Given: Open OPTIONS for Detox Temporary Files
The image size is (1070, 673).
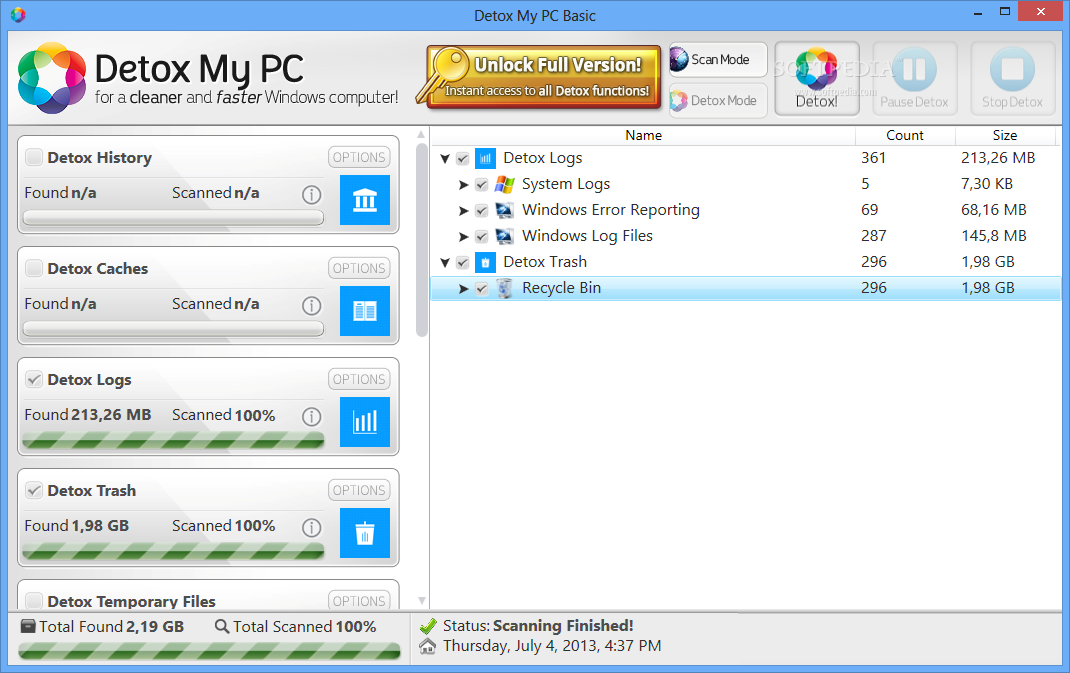Looking at the screenshot, I should pyautogui.click(x=359, y=601).
